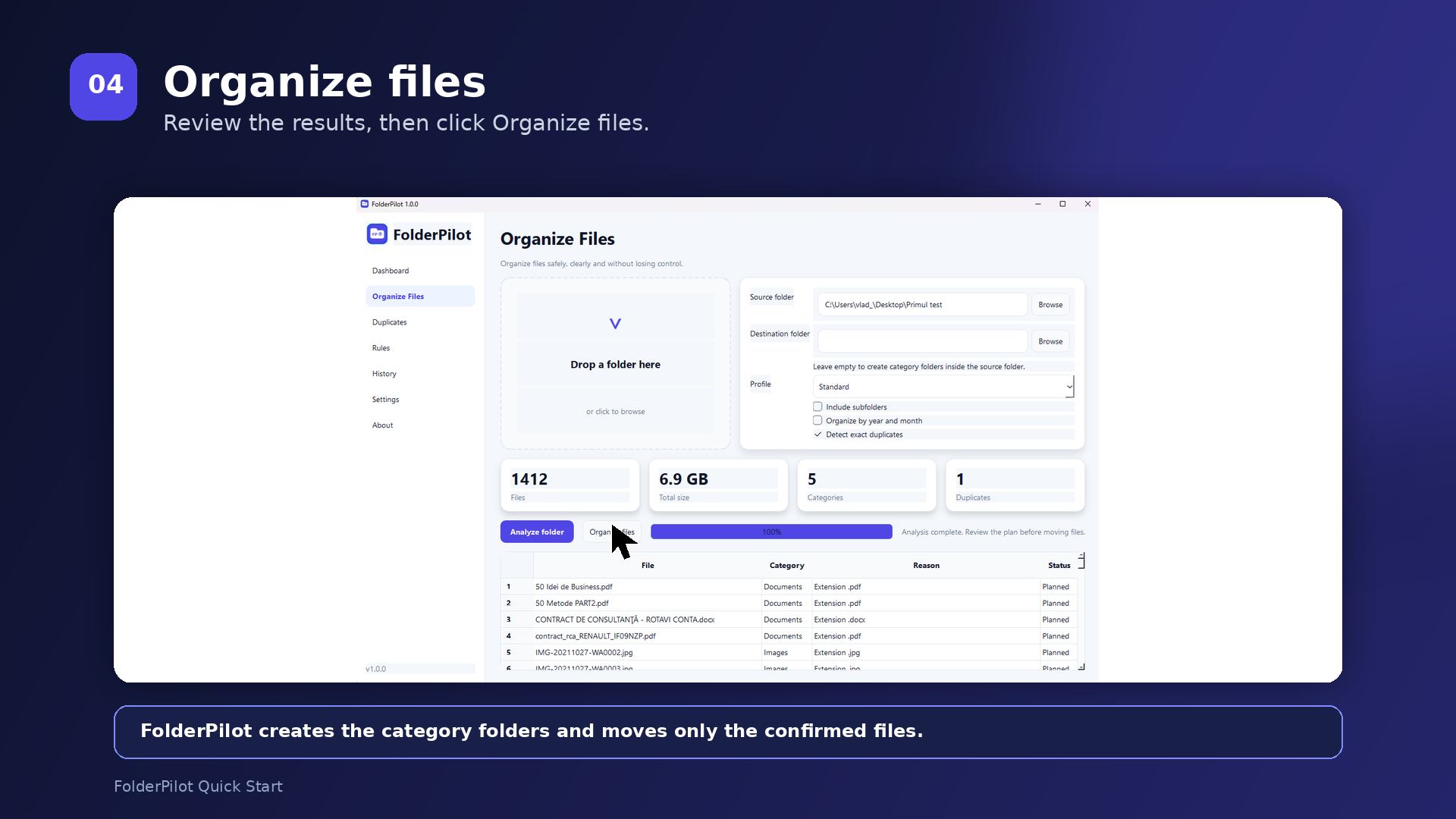Click the 1412 Files stat card
This screenshot has height=819, width=1456.
click(x=570, y=485)
